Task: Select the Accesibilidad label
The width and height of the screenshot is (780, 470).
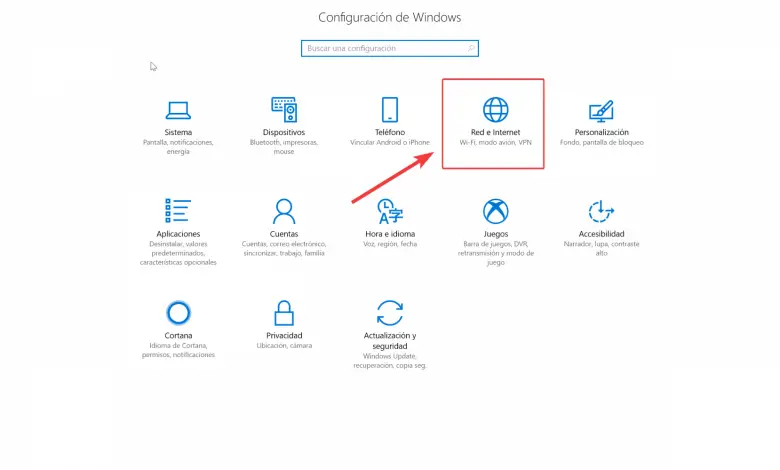Action: (x=601, y=234)
